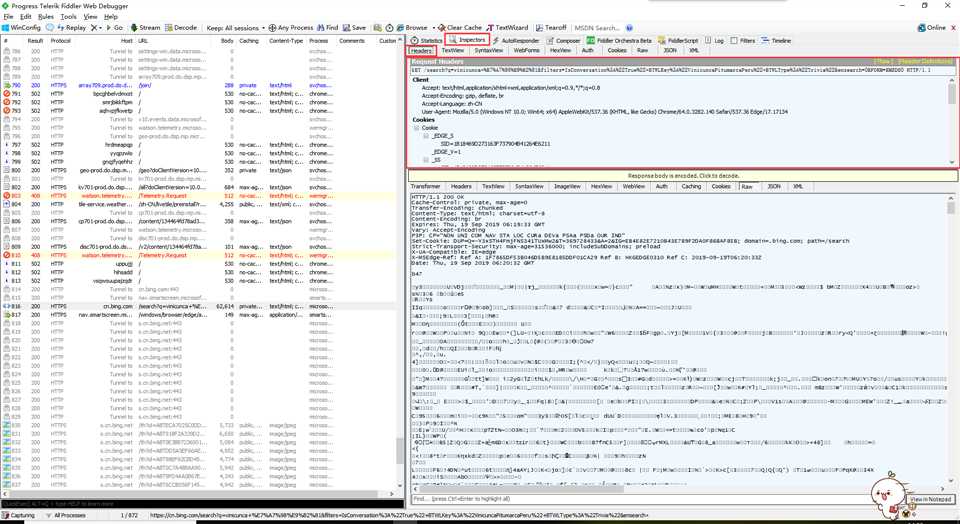The image size is (960, 524).
Task: Open the Remove (X) sessions dropdown
Action: point(96,28)
